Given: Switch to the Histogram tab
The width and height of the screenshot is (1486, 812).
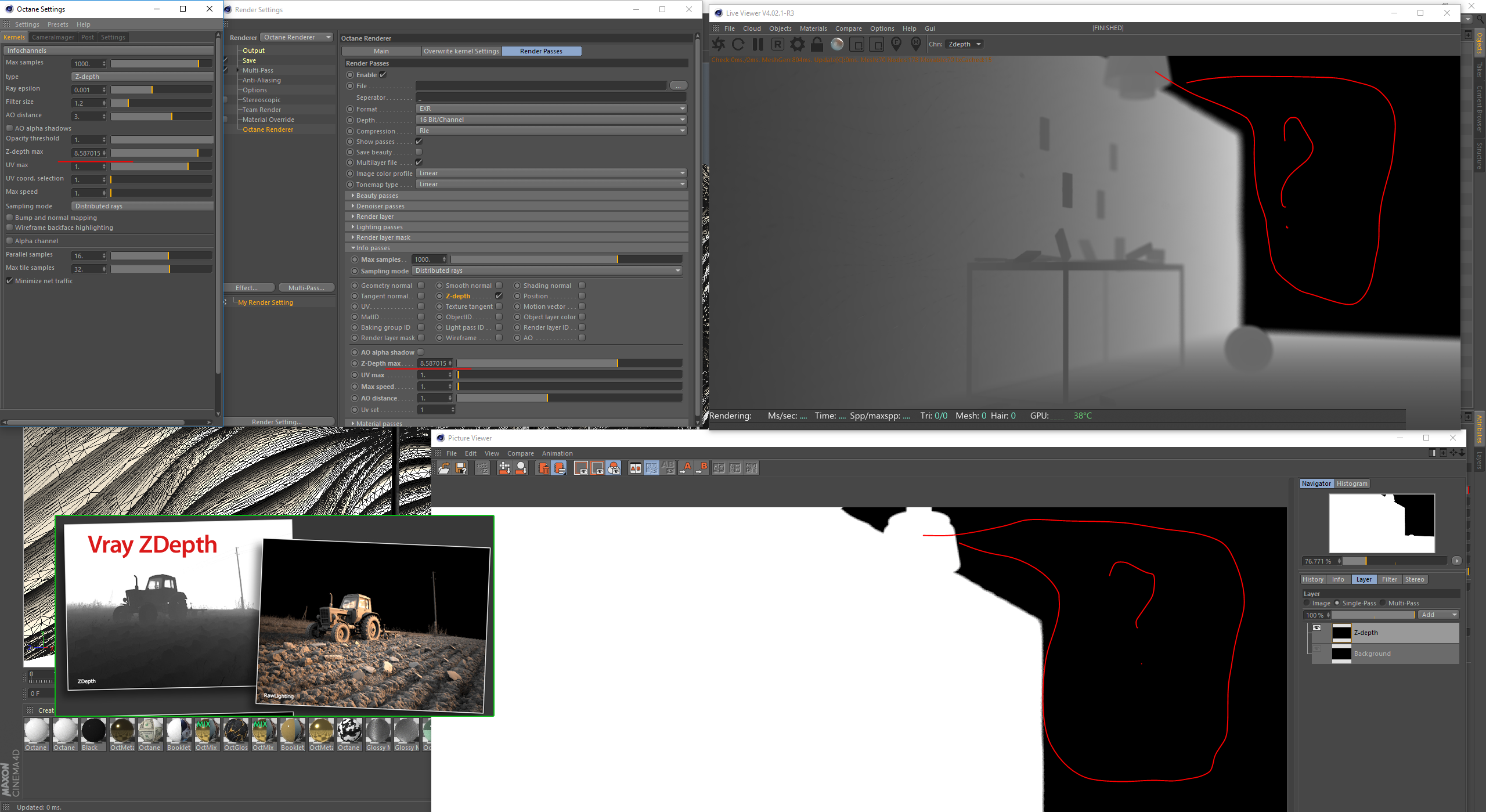Looking at the screenshot, I should (x=1352, y=483).
